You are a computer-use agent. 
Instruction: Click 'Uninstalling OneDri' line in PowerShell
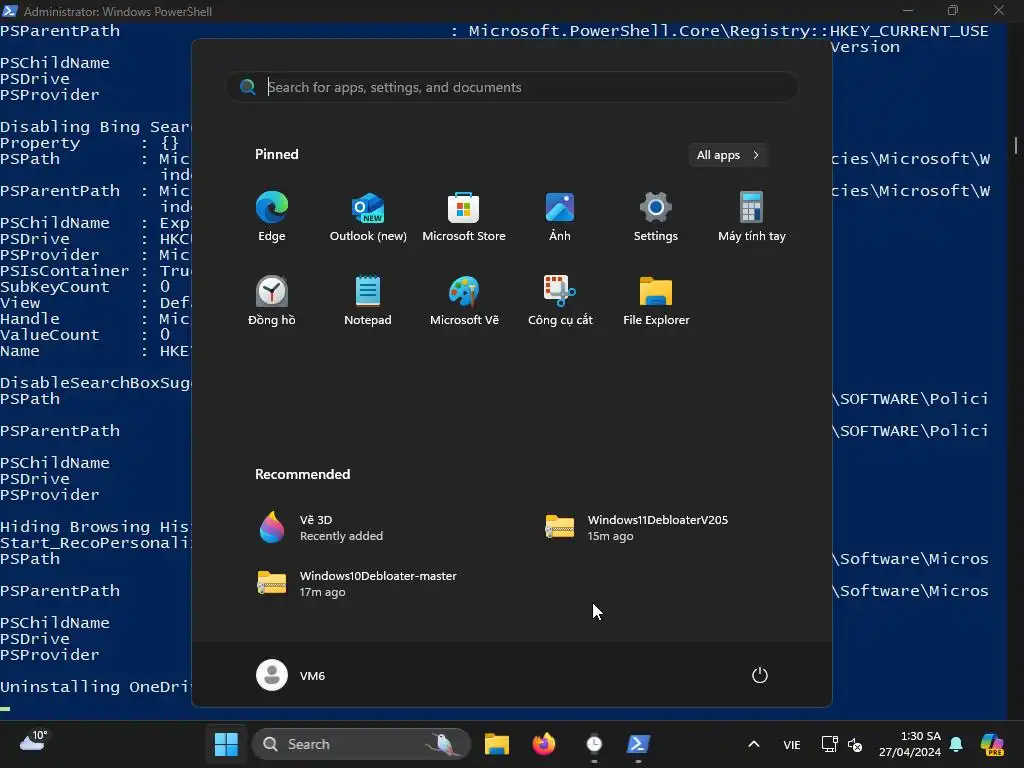95,686
